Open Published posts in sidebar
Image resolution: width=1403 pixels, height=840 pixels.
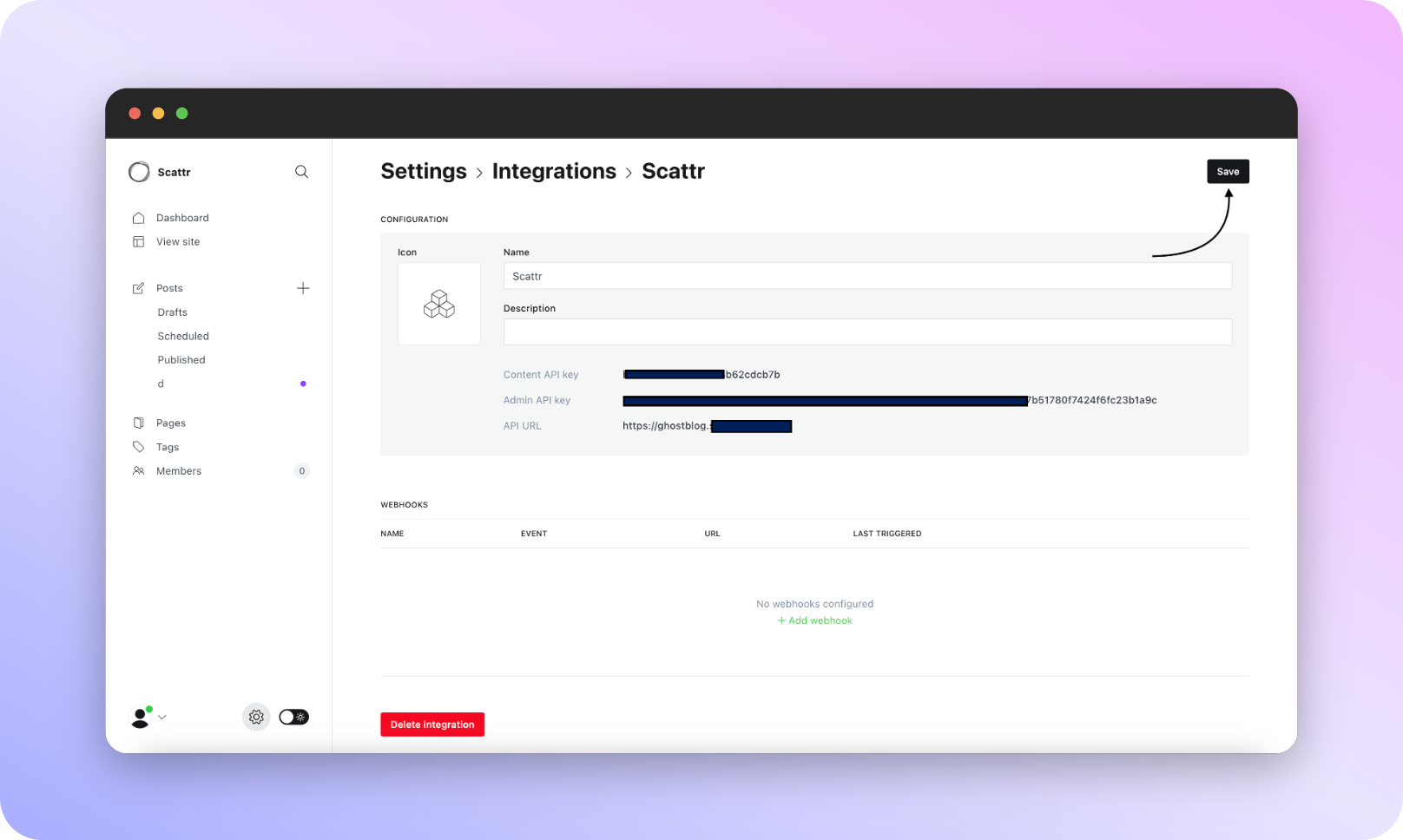(181, 360)
